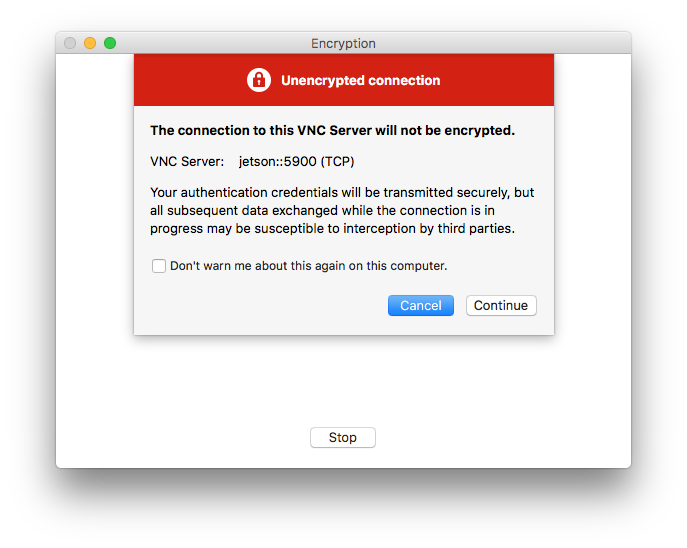687x548 pixels.
Task: Click the "Don't warn me" checkbox label text
Action: click(x=308, y=266)
